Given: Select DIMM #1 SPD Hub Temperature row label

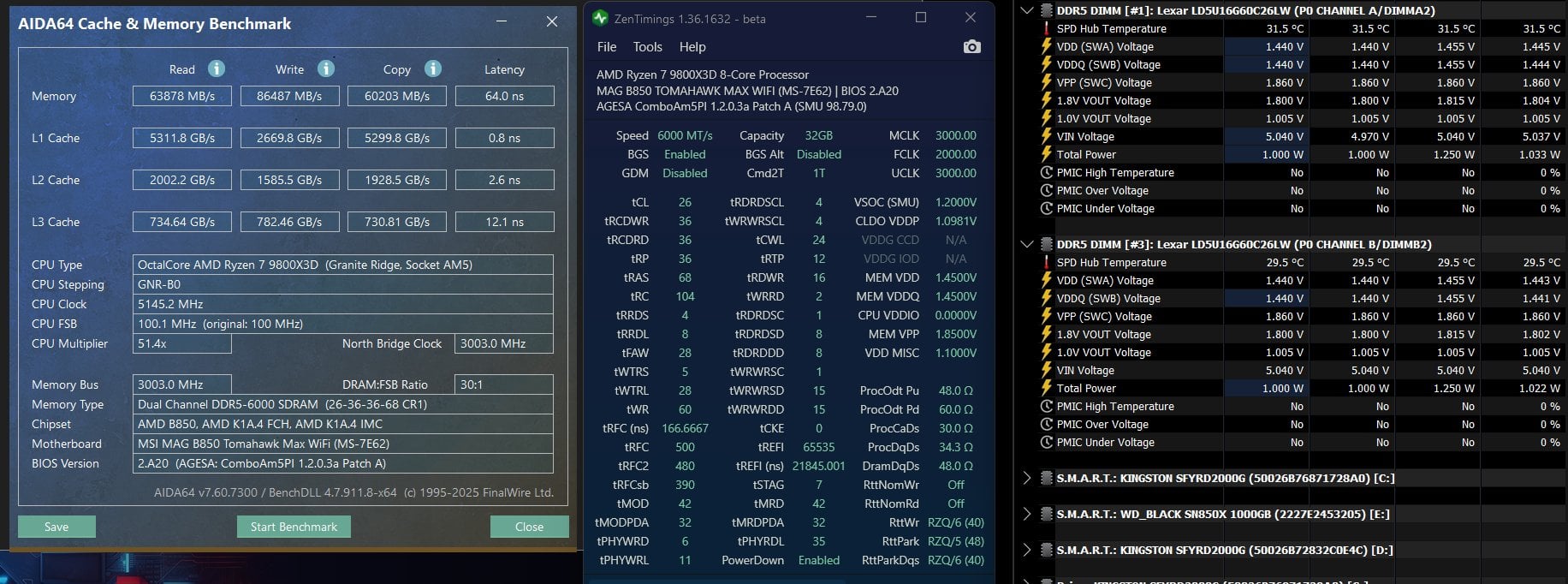Looking at the screenshot, I should (1111, 28).
